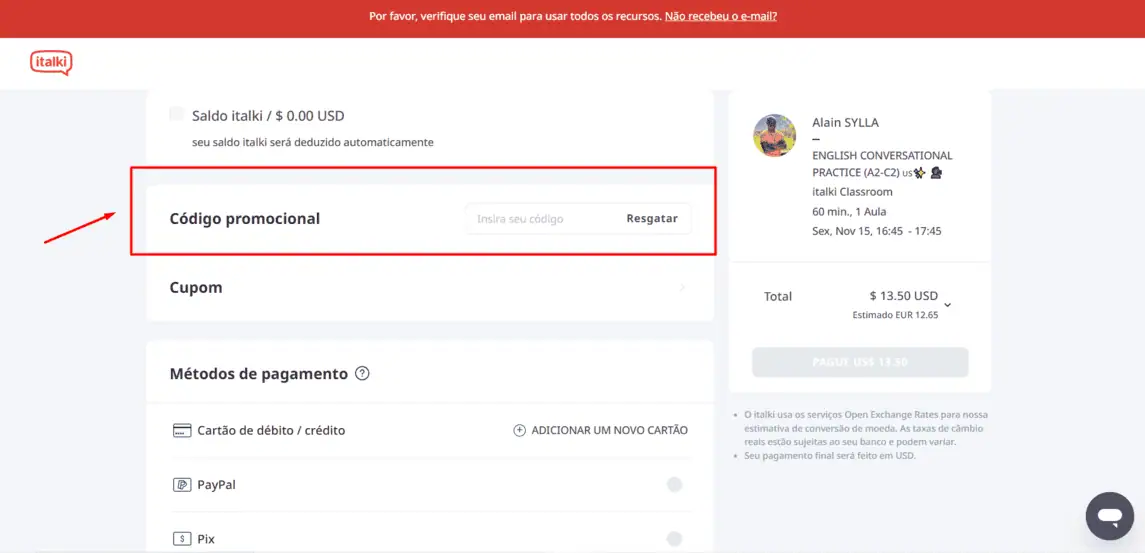Select the PayPal radio button
The image size is (1145, 553).
[674, 484]
